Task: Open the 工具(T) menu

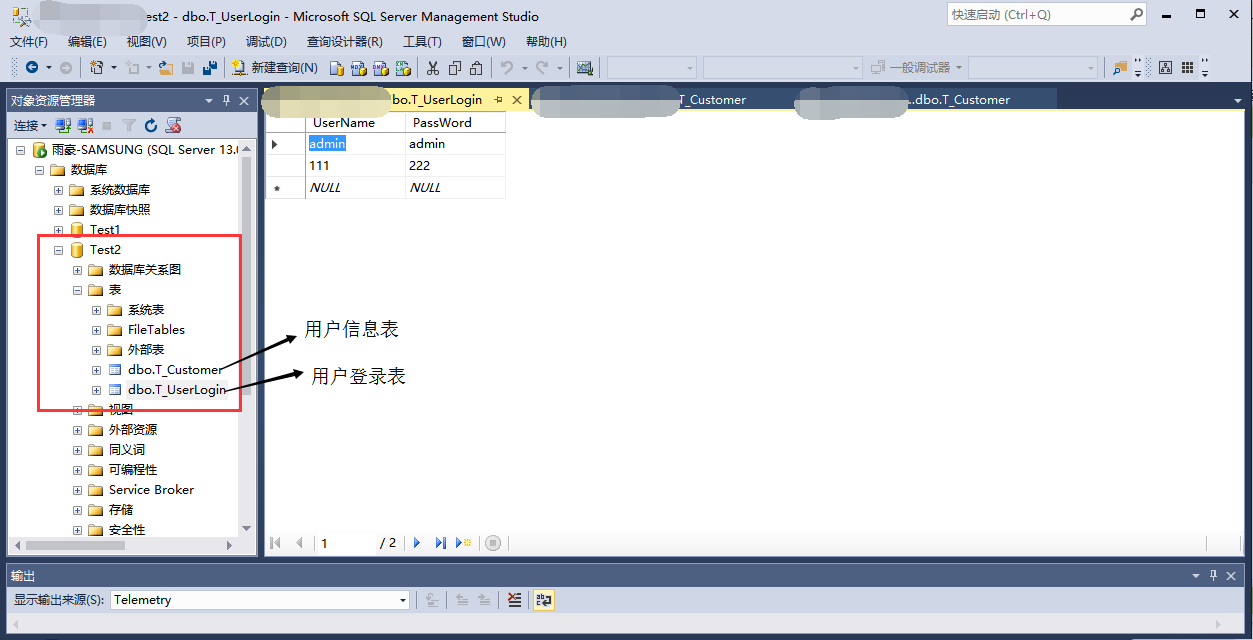Action: (x=422, y=42)
